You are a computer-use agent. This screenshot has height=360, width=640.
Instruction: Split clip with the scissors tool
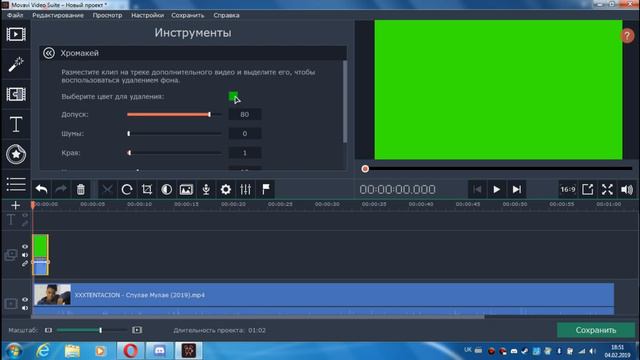pos(107,189)
